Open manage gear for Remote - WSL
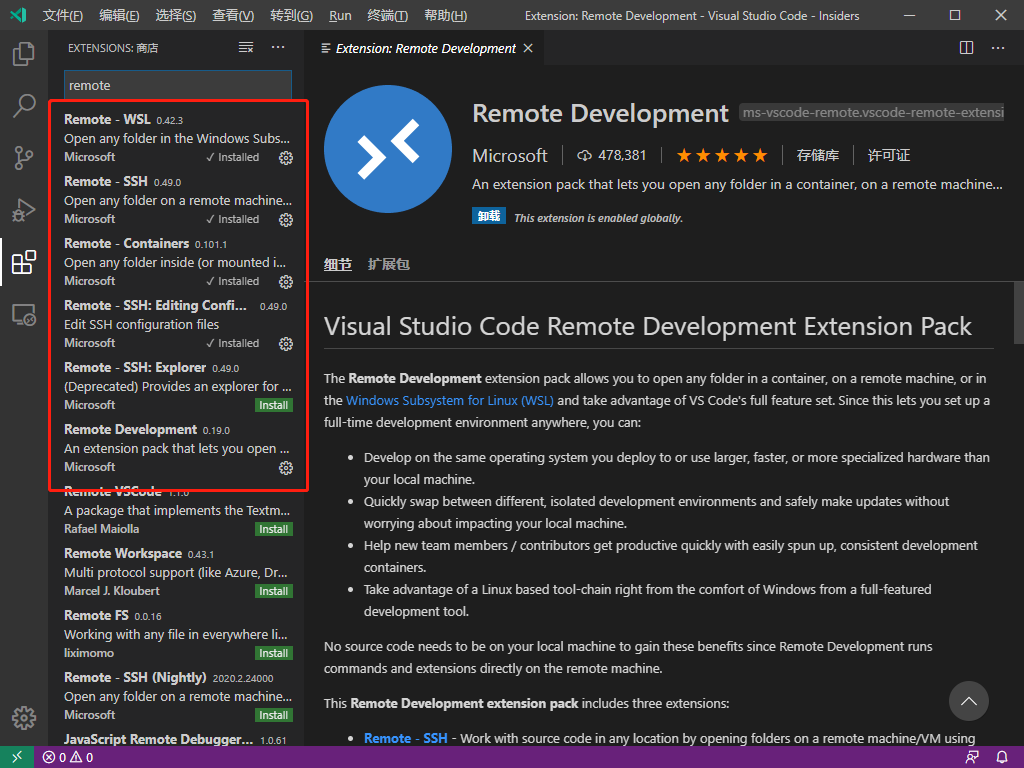The image size is (1024, 768). [x=286, y=157]
